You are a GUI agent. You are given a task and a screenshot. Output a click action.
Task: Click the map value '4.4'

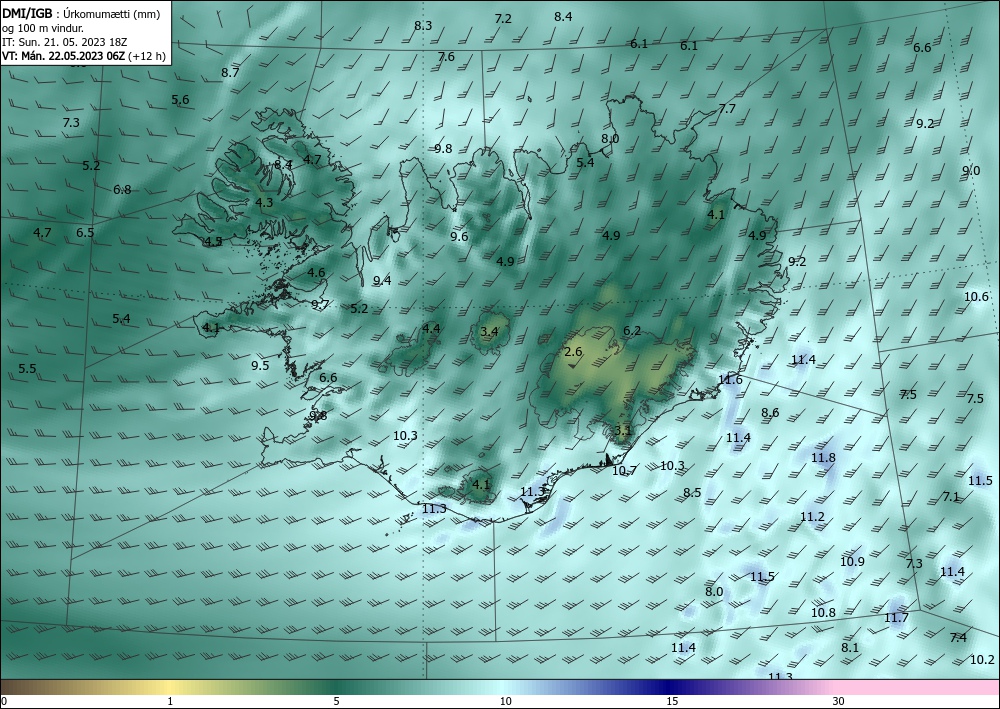431,328
